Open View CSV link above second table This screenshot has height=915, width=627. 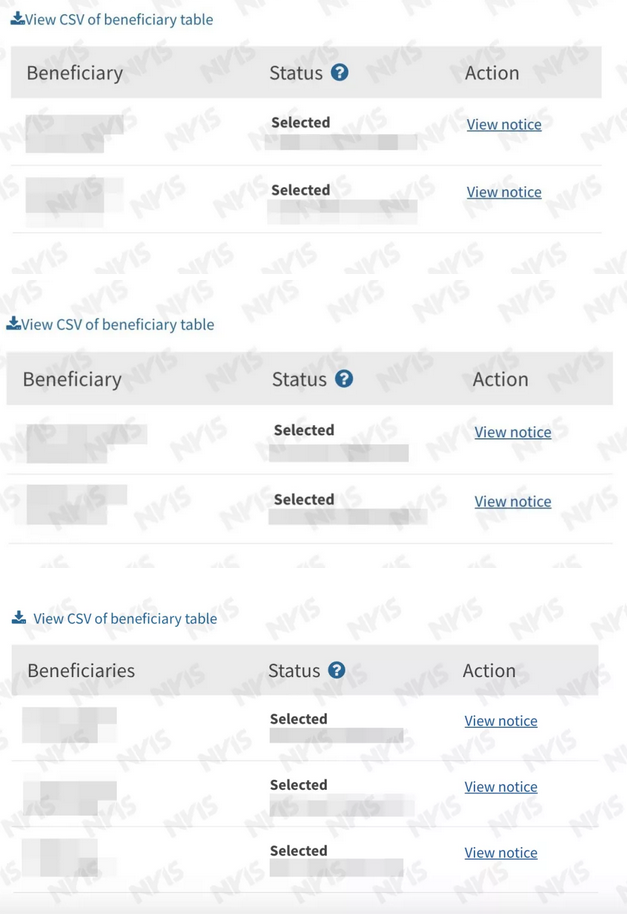click(x=118, y=324)
